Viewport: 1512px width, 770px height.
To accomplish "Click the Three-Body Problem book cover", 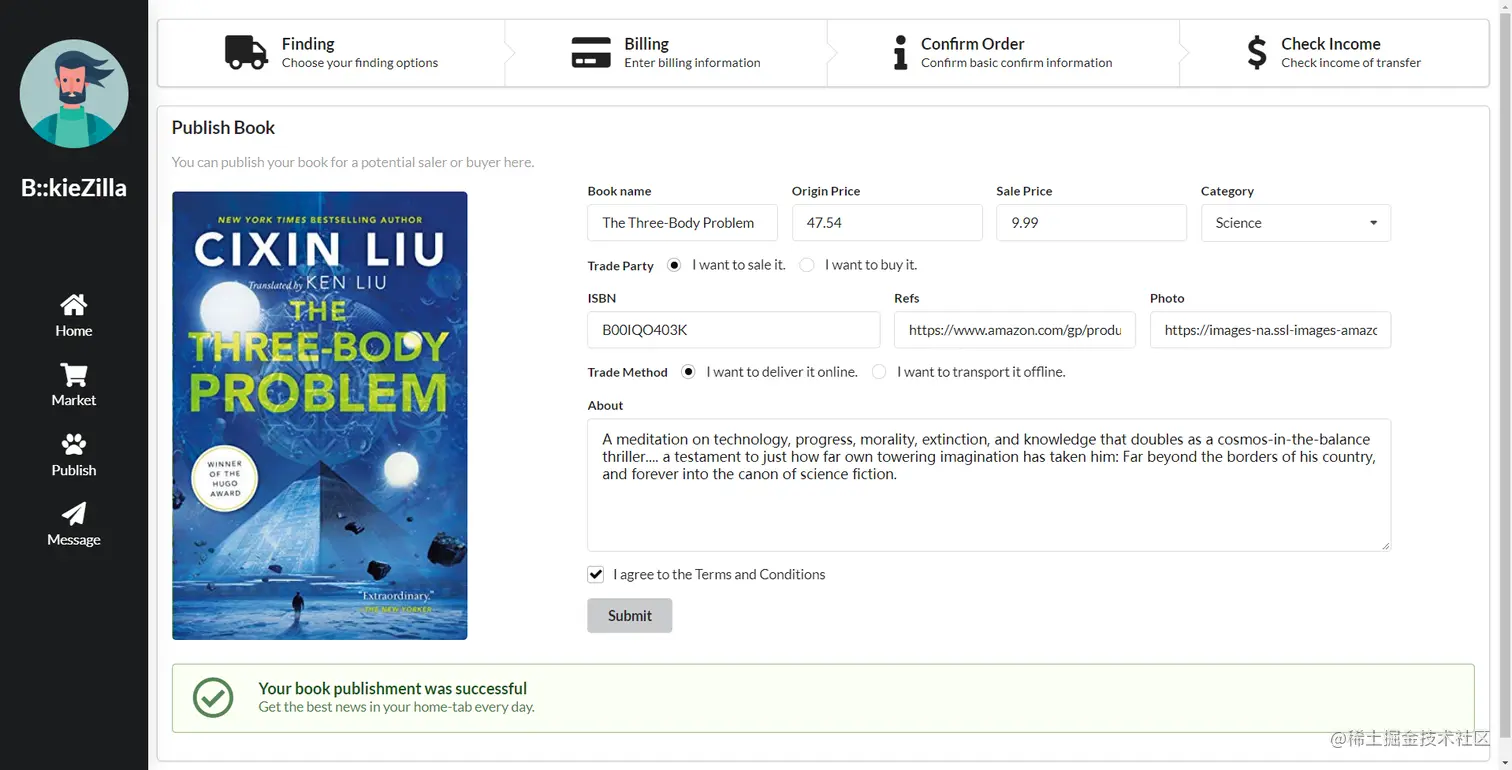I will [x=320, y=415].
